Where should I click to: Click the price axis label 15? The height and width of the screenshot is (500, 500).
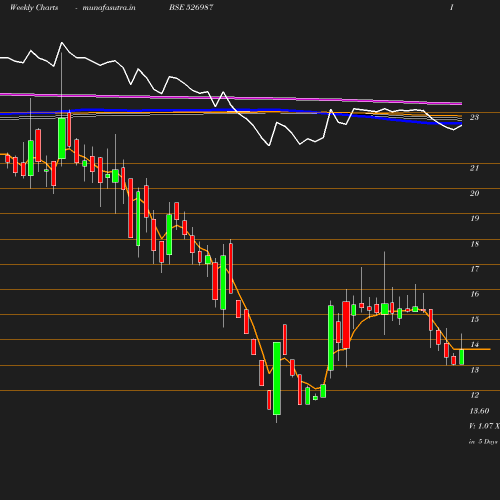click(474, 319)
